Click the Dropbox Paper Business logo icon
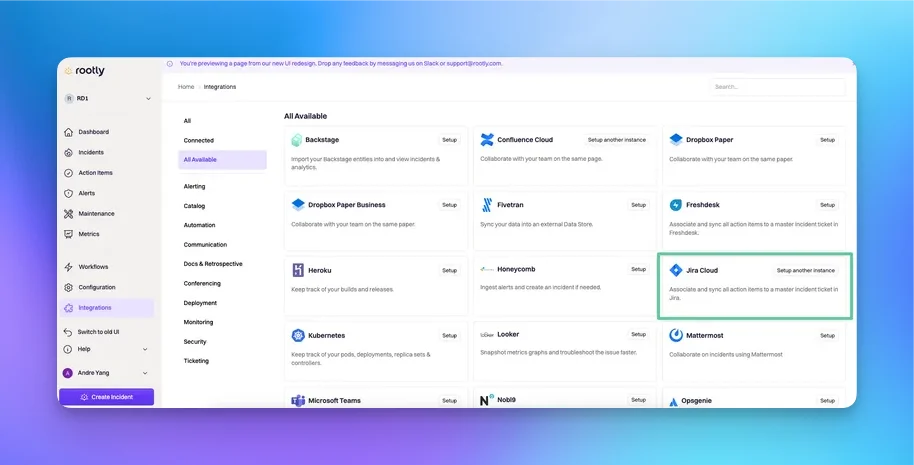Screen dimensions: 914x465 click(298, 205)
